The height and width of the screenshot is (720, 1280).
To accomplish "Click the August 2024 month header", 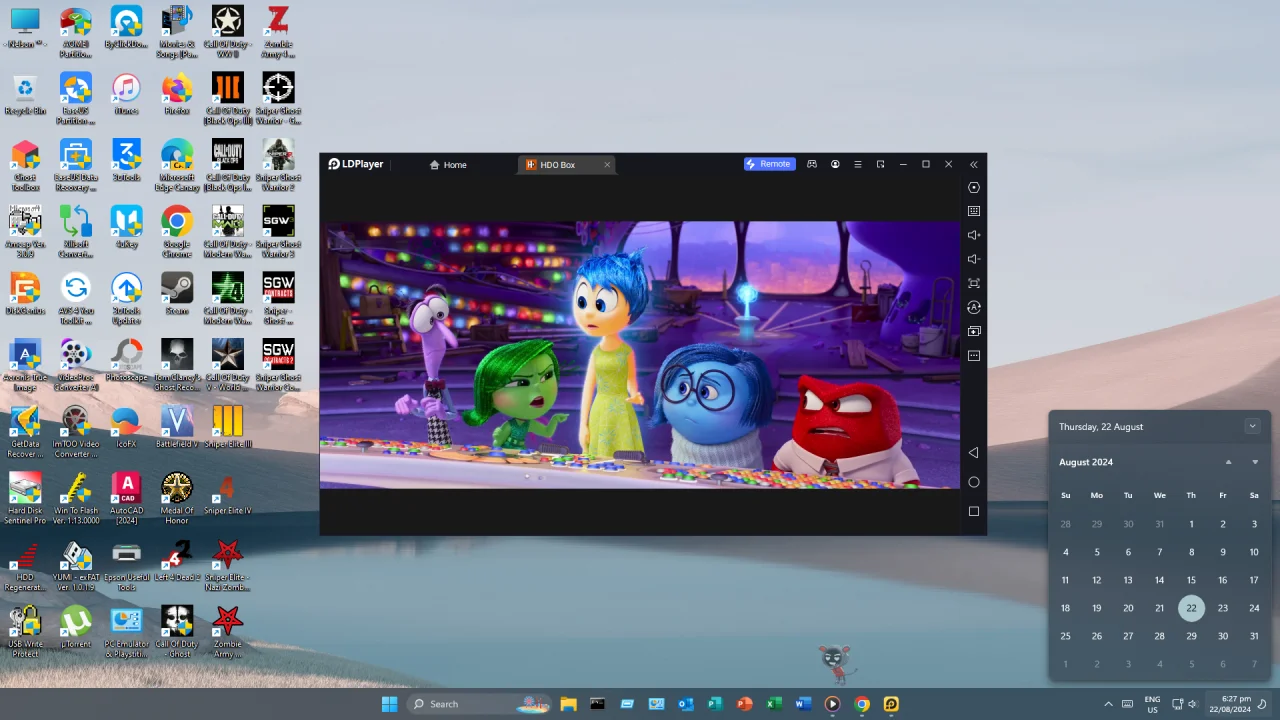I will tap(1086, 462).
